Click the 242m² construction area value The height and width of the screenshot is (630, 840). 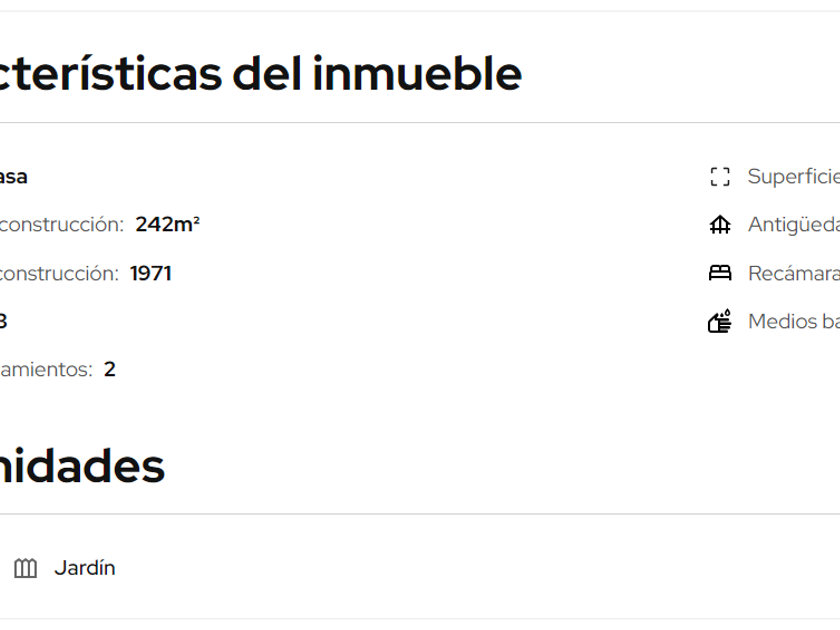pos(167,225)
